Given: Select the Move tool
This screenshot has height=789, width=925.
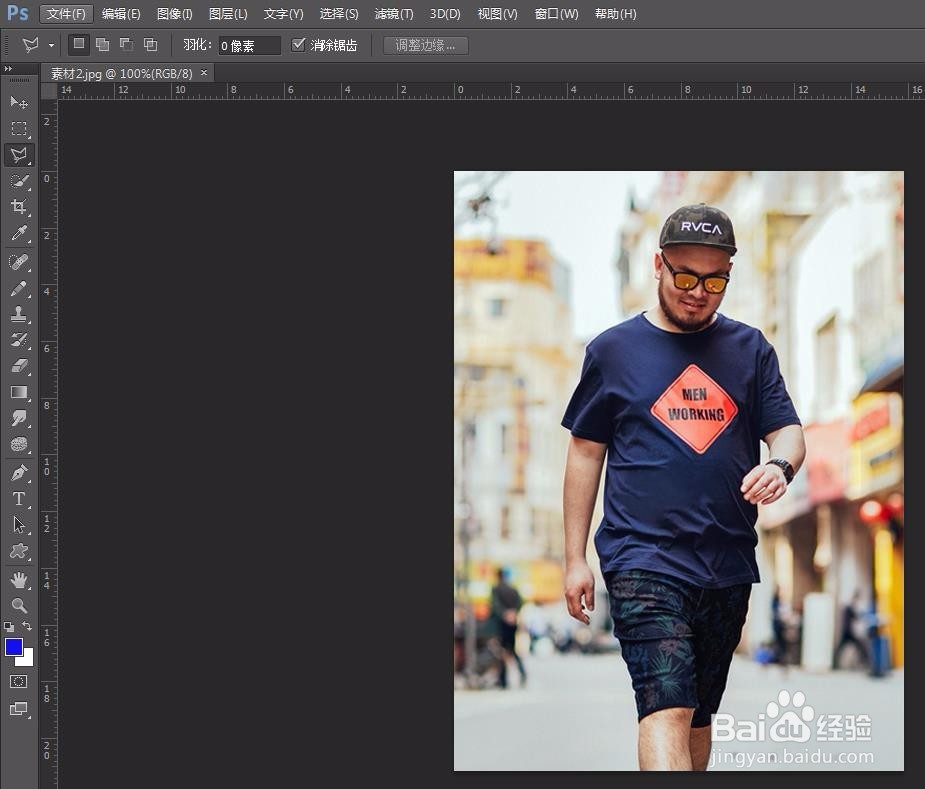Looking at the screenshot, I should click(x=19, y=103).
